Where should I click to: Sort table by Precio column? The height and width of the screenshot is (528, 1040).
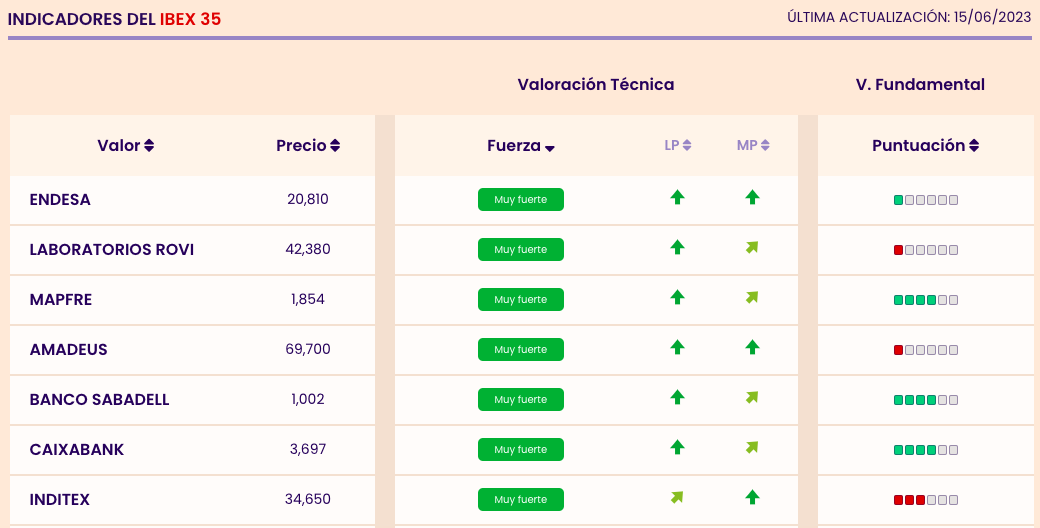click(308, 146)
